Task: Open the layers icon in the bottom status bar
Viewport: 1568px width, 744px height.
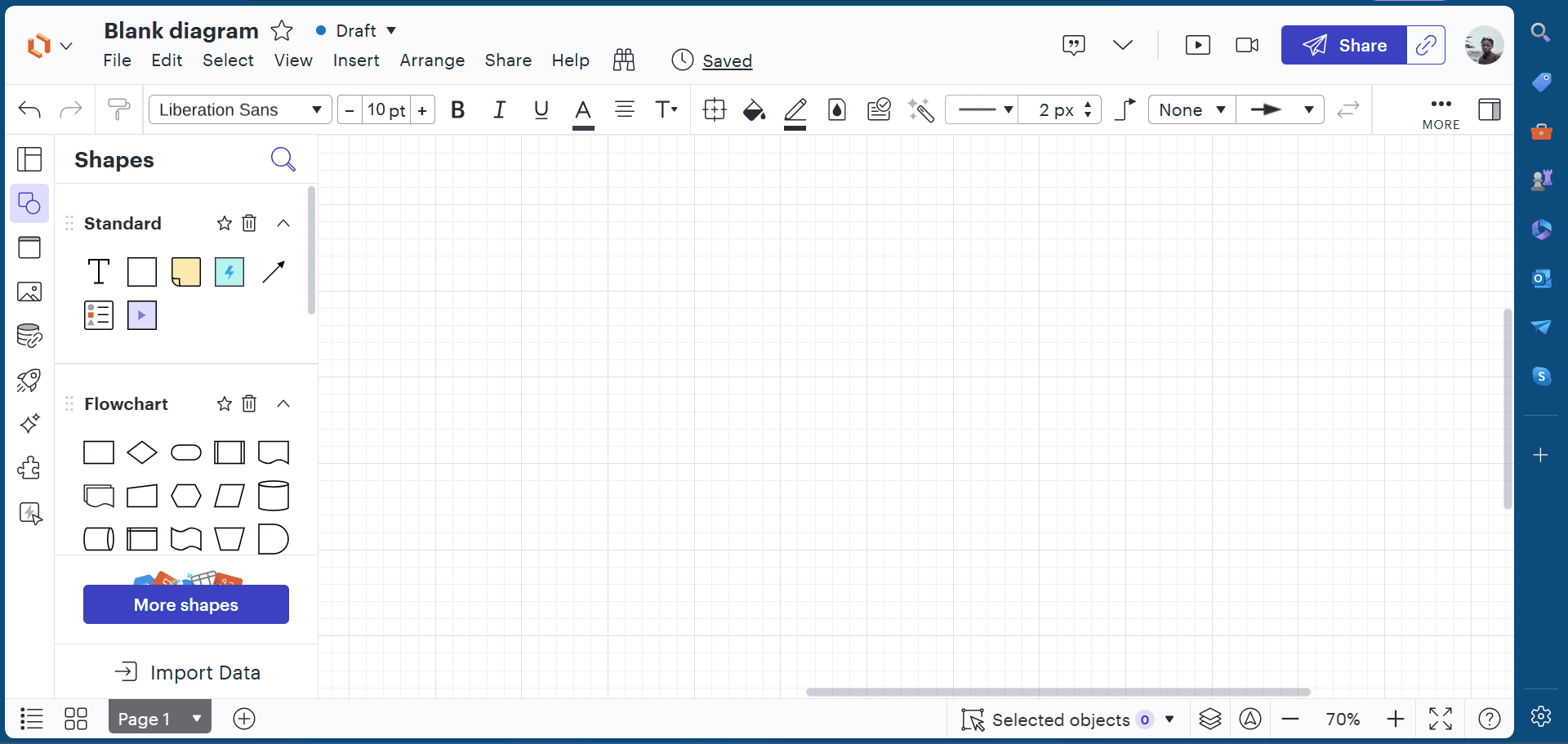Action: click(x=1210, y=719)
